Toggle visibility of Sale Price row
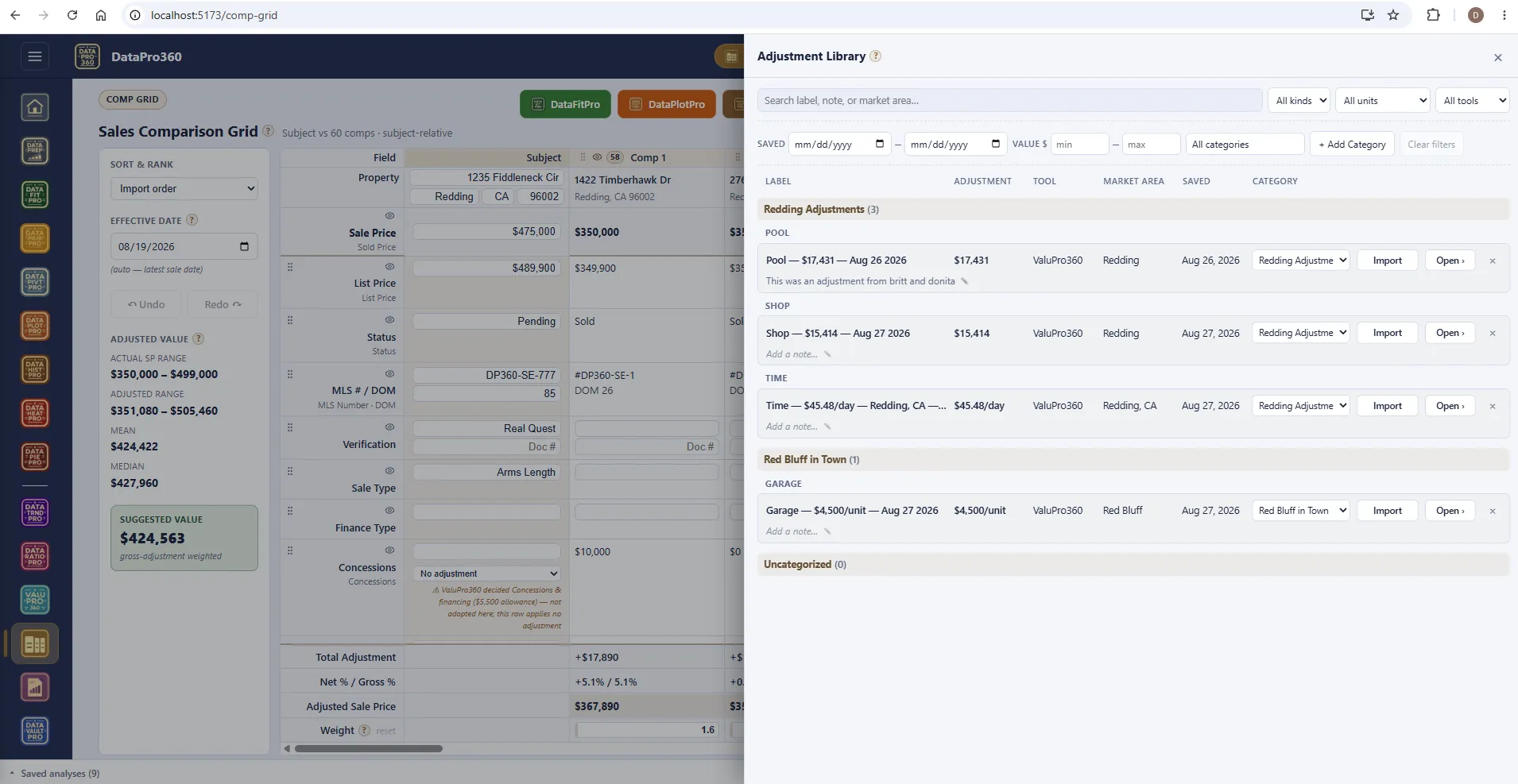Image resolution: width=1518 pixels, height=784 pixels. [x=389, y=216]
